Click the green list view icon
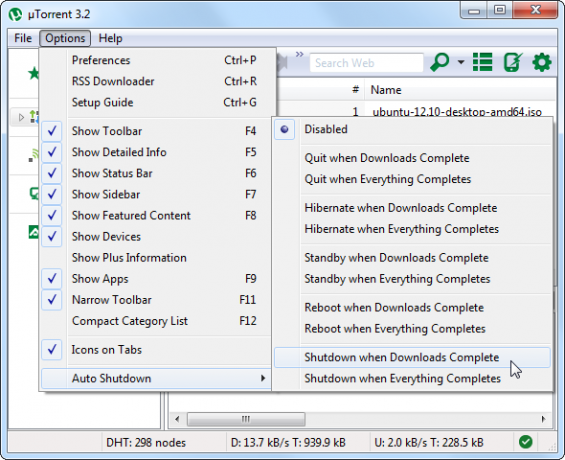565x460 pixels. (x=482, y=62)
